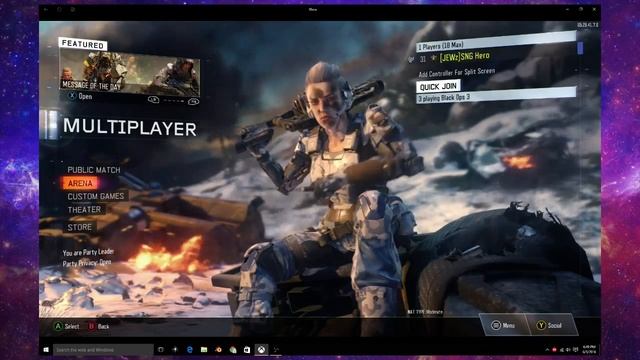The image size is (640, 360).
Task: Click the RB bumper icon under Featured
Action: coord(193,101)
